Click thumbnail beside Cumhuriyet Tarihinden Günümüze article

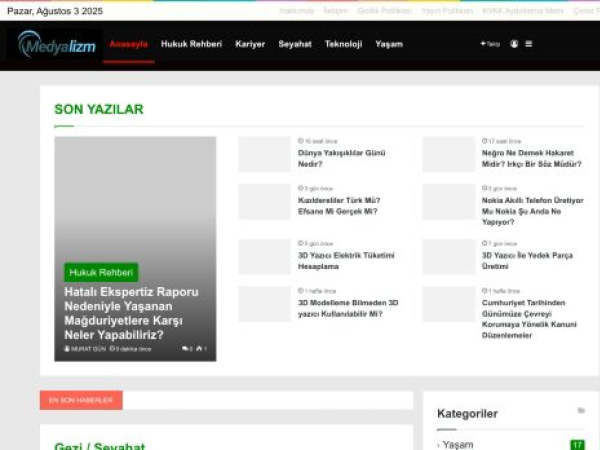(x=448, y=305)
